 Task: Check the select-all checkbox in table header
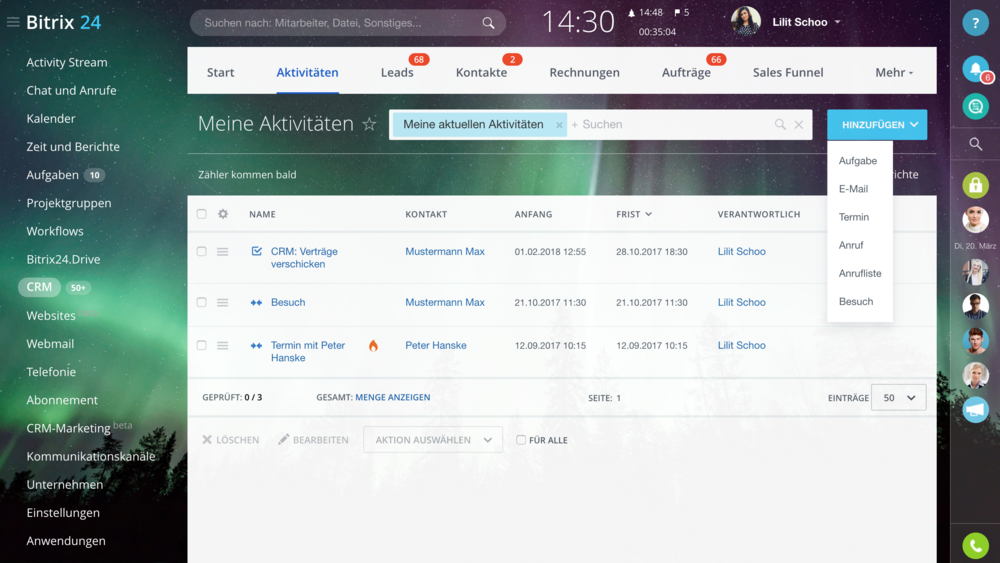point(202,214)
